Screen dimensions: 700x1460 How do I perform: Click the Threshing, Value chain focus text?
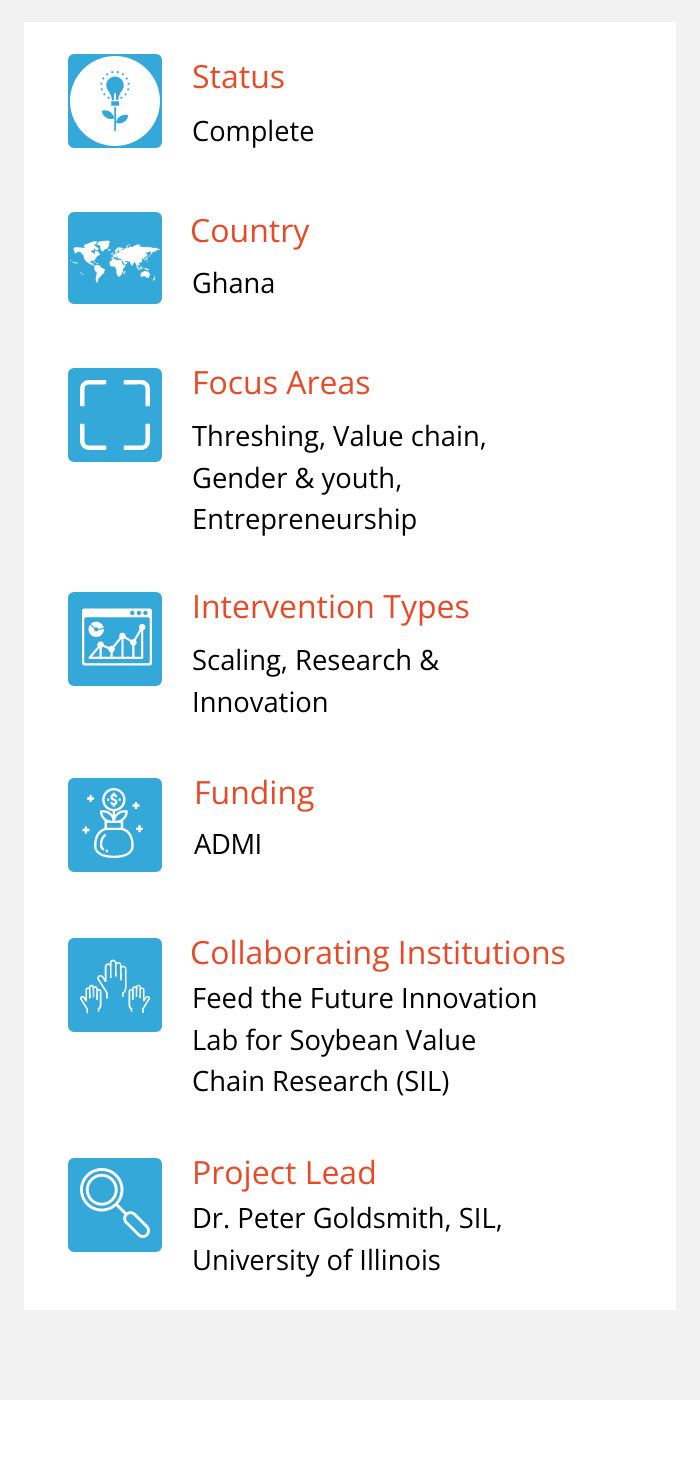339,437
